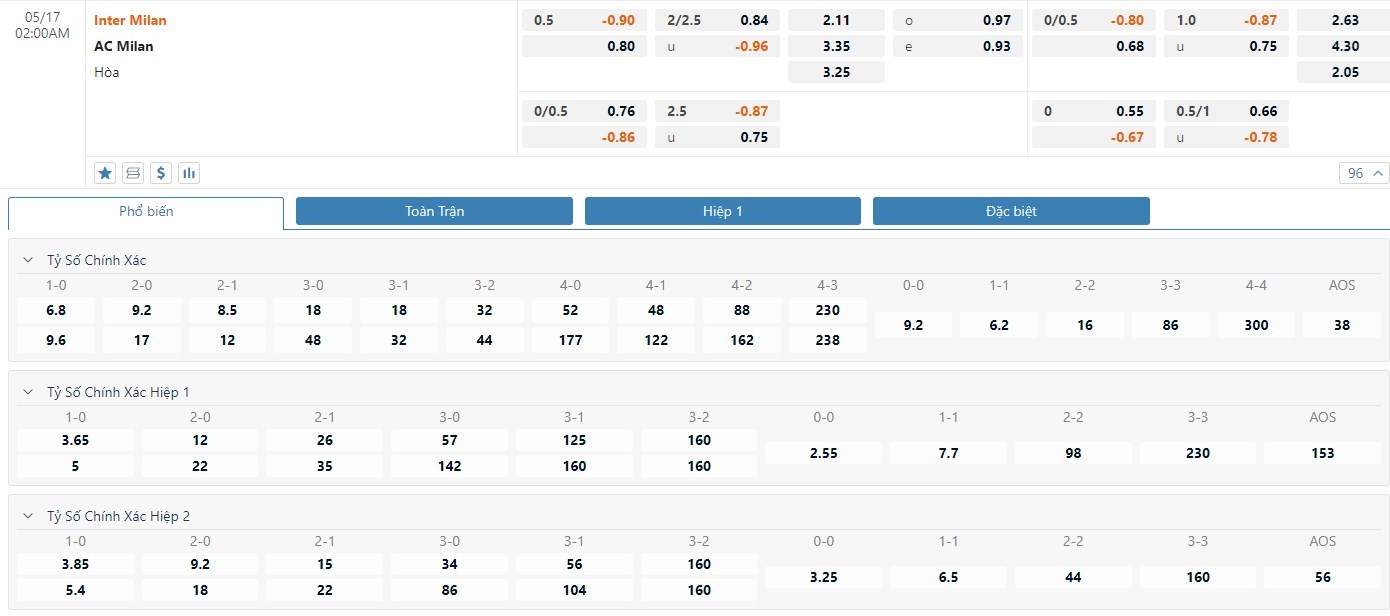Viewport: 1390px width, 616px height.
Task: Pick Inter Milan win odds 2.11
Action: (x=836, y=20)
